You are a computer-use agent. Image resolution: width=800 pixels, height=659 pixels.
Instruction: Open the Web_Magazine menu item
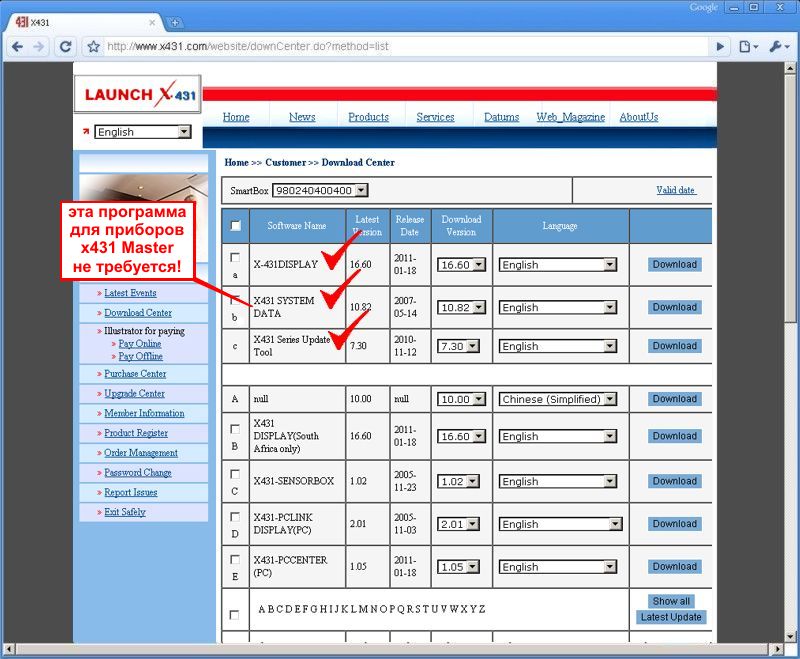(570, 117)
